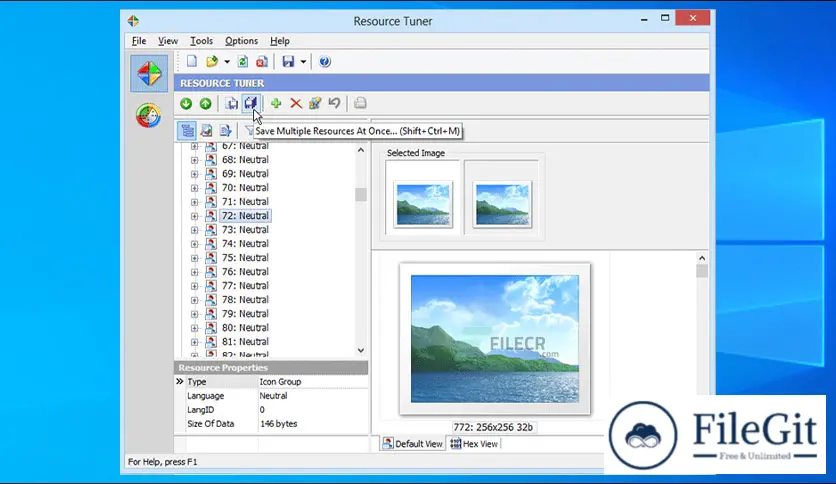Click the Undo curved arrow icon

334,103
